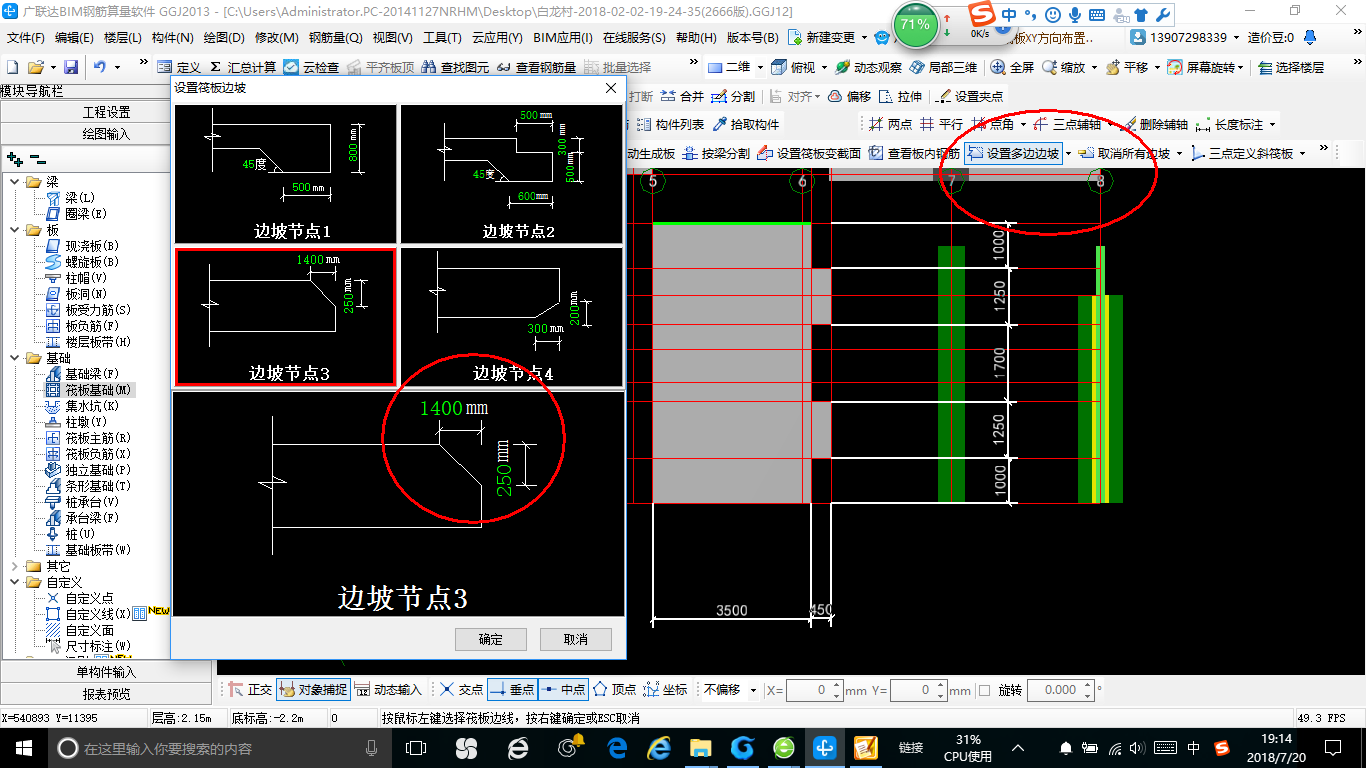Collapse the 梁 tree folder
Screen dimensions: 1366x768
point(14,182)
